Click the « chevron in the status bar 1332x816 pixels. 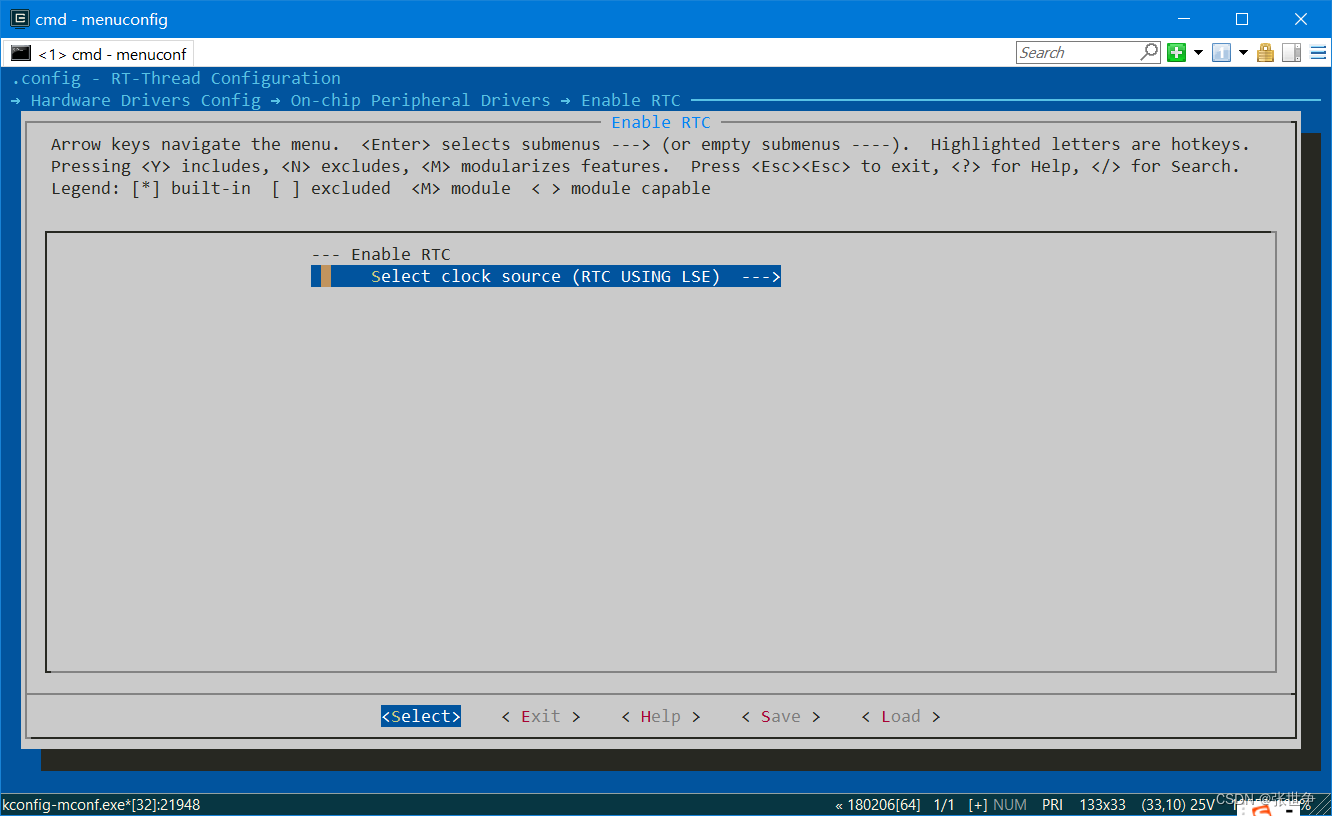(x=838, y=804)
